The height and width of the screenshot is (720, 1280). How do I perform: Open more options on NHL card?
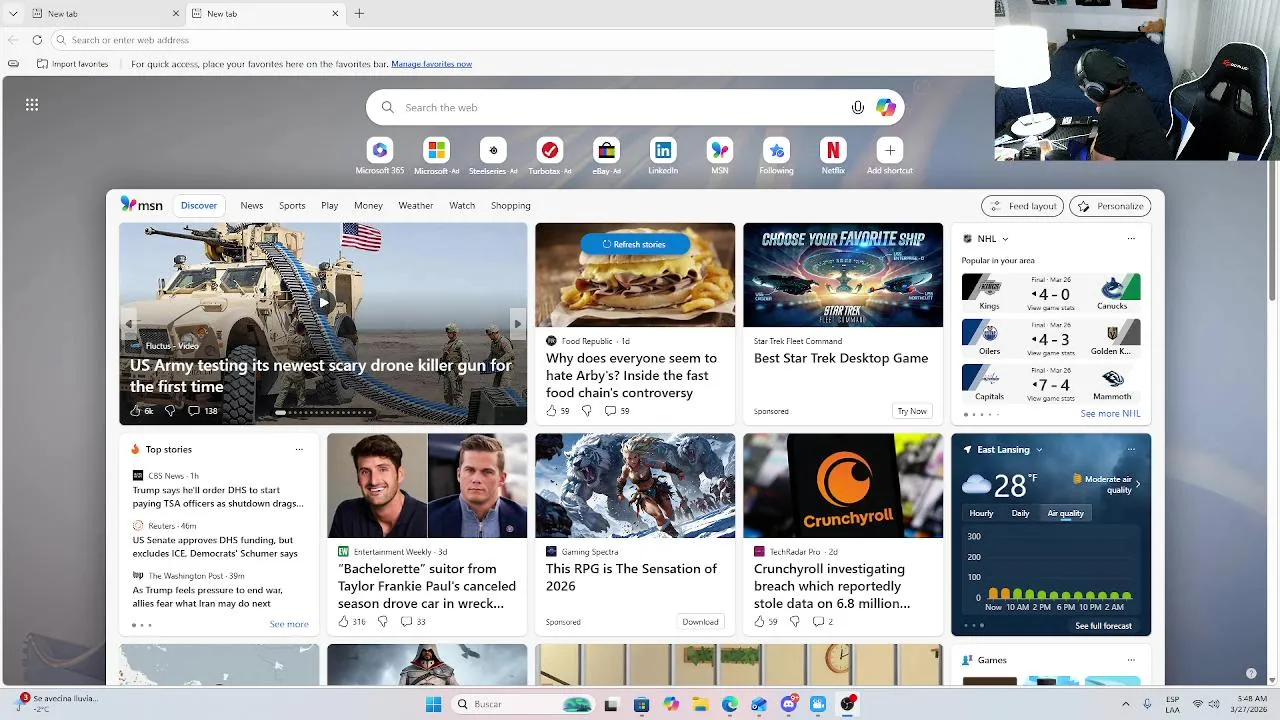click(1131, 239)
